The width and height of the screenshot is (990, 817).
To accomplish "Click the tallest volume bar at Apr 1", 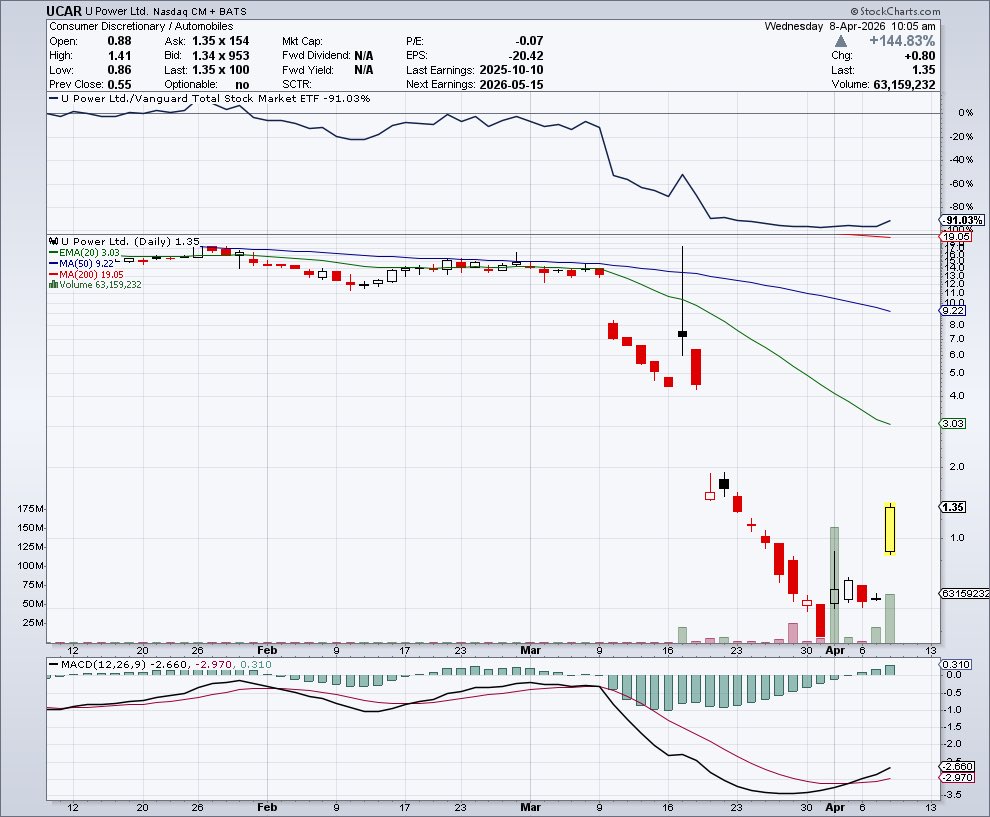I will [834, 585].
